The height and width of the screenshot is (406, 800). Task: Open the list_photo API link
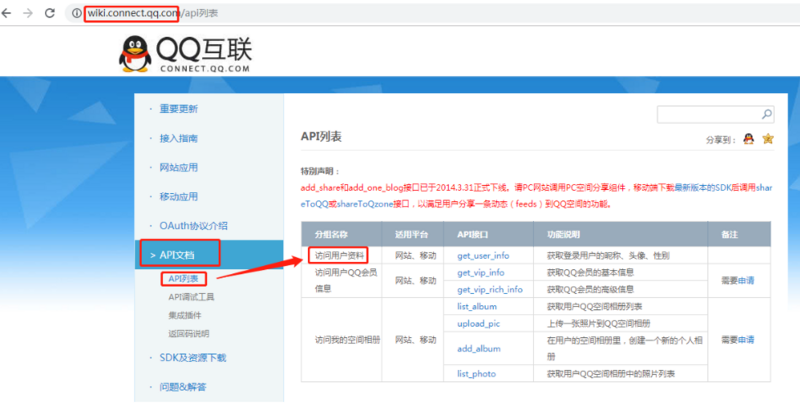[476, 374]
